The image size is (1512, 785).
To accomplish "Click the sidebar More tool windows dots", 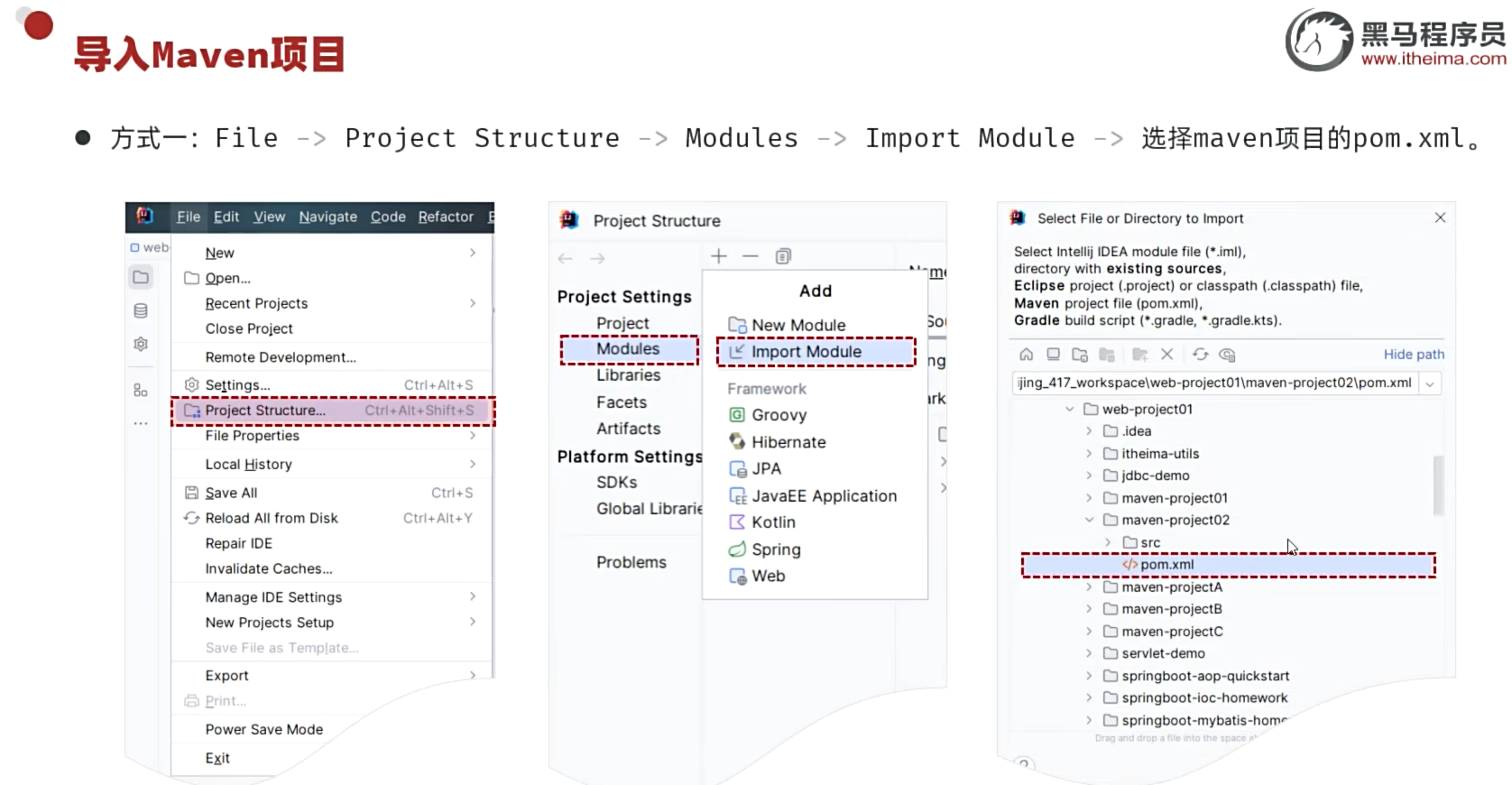I will tap(141, 422).
